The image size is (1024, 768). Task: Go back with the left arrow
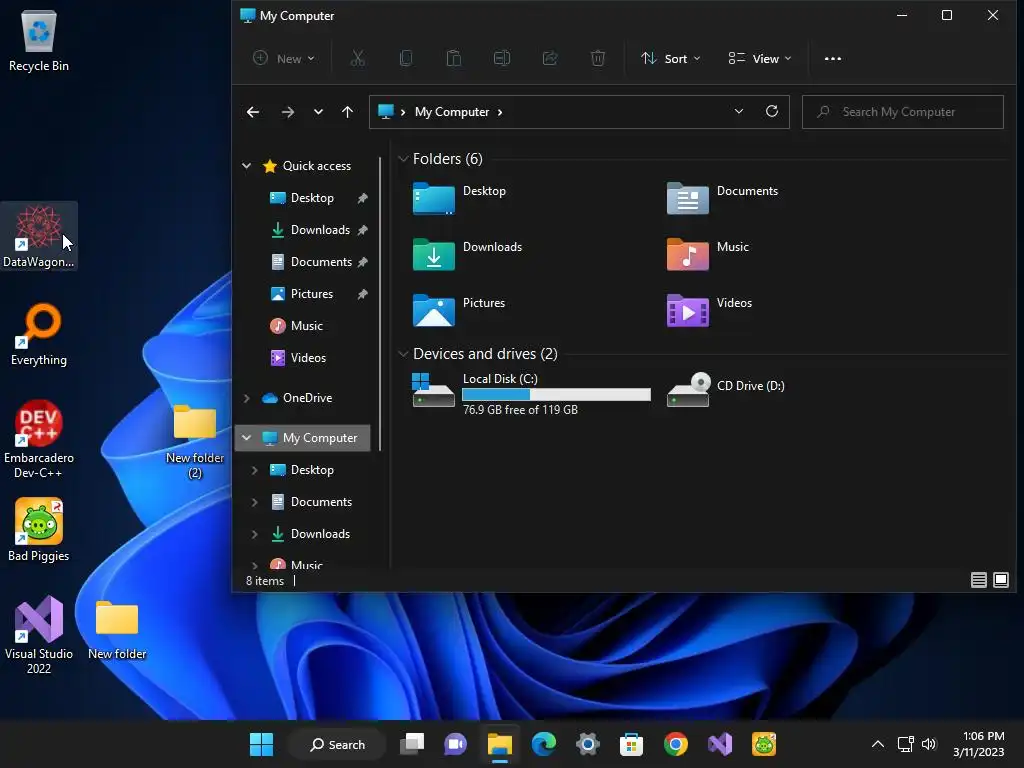(x=253, y=112)
